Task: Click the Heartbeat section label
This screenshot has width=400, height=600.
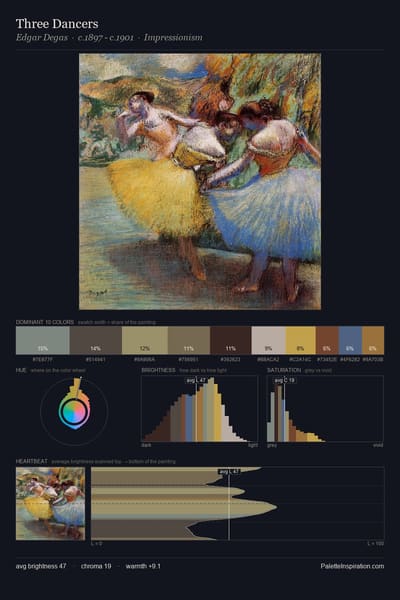Action: pyautogui.click(x=32, y=461)
